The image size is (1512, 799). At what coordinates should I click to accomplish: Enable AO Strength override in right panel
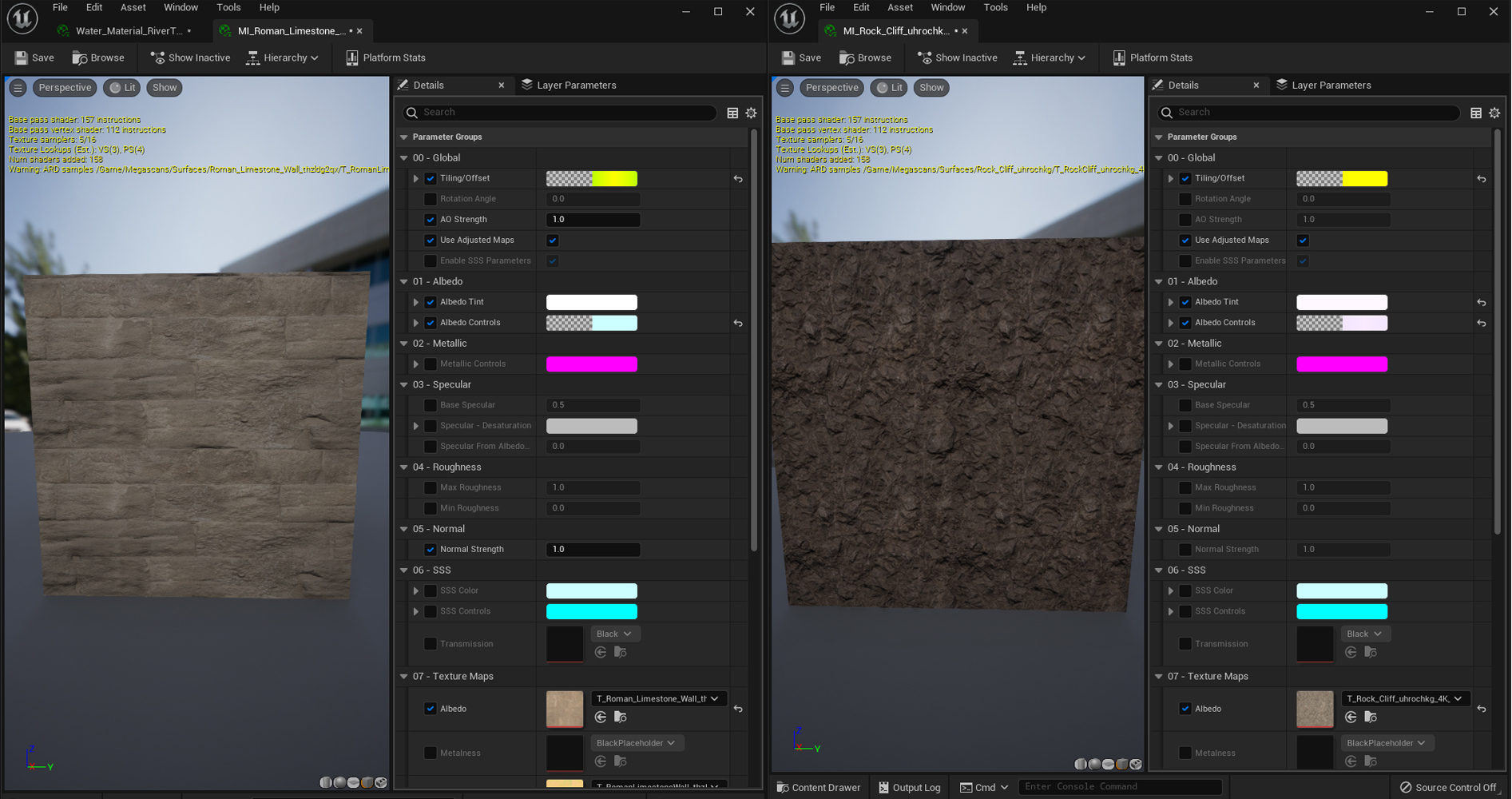1185,220
